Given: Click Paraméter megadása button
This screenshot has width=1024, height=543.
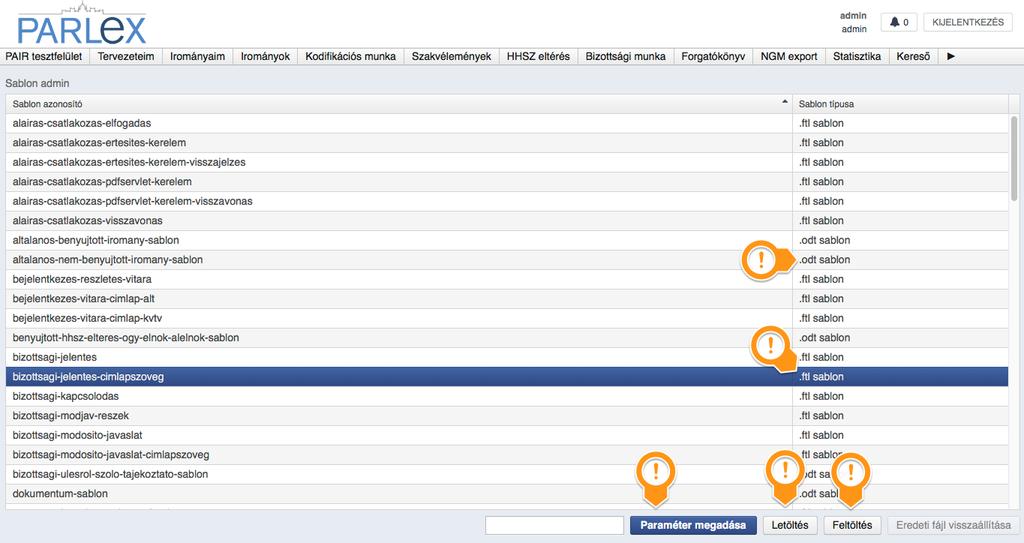Looking at the screenshot, I should 693,525.
